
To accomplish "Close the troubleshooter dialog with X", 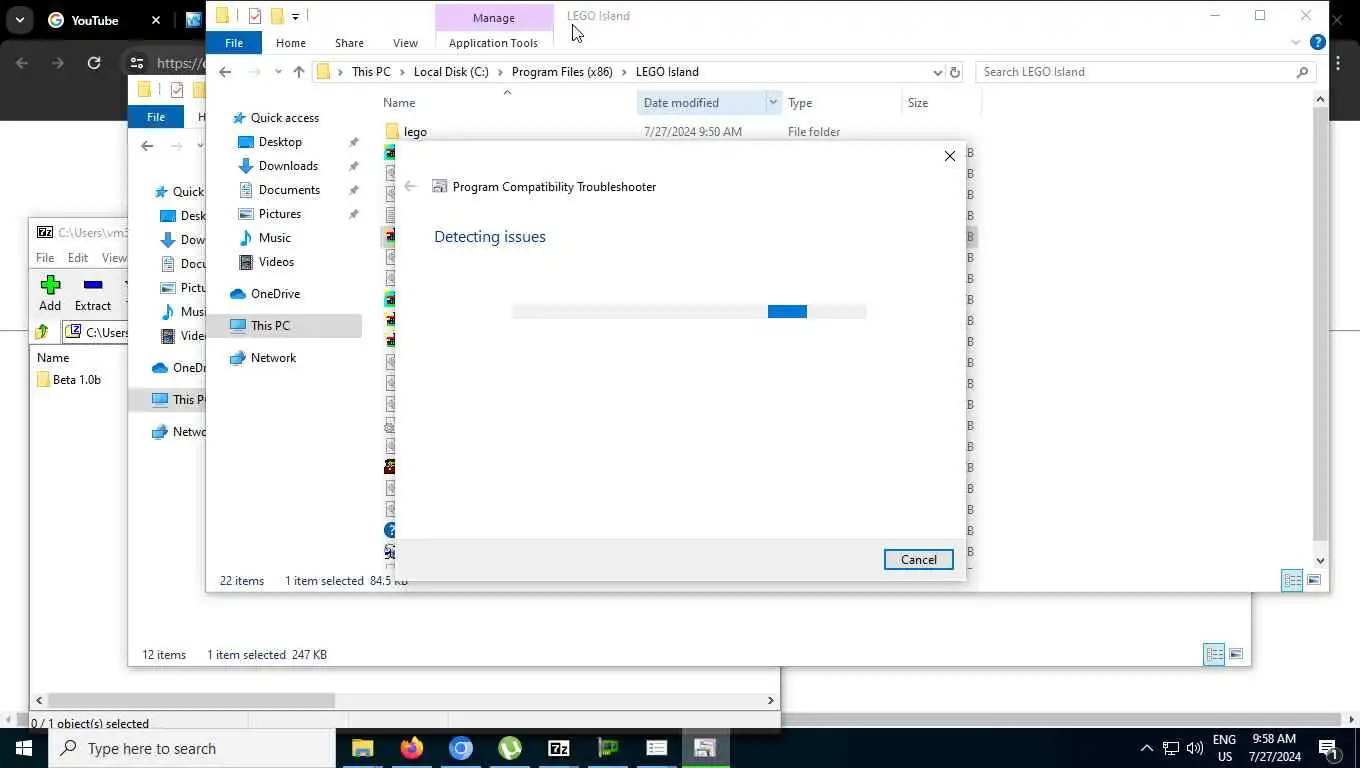I will coord(950,156).
